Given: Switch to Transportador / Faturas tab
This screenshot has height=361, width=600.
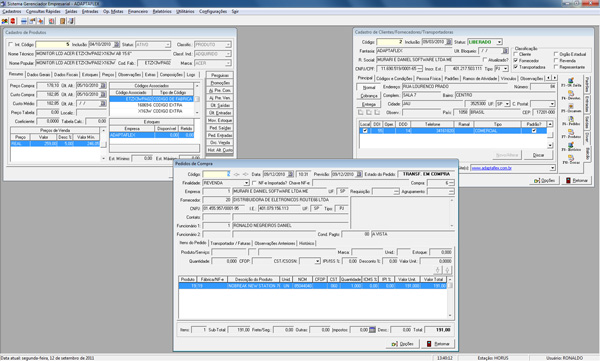Looking at the screenshot, I should click(230, 243).
